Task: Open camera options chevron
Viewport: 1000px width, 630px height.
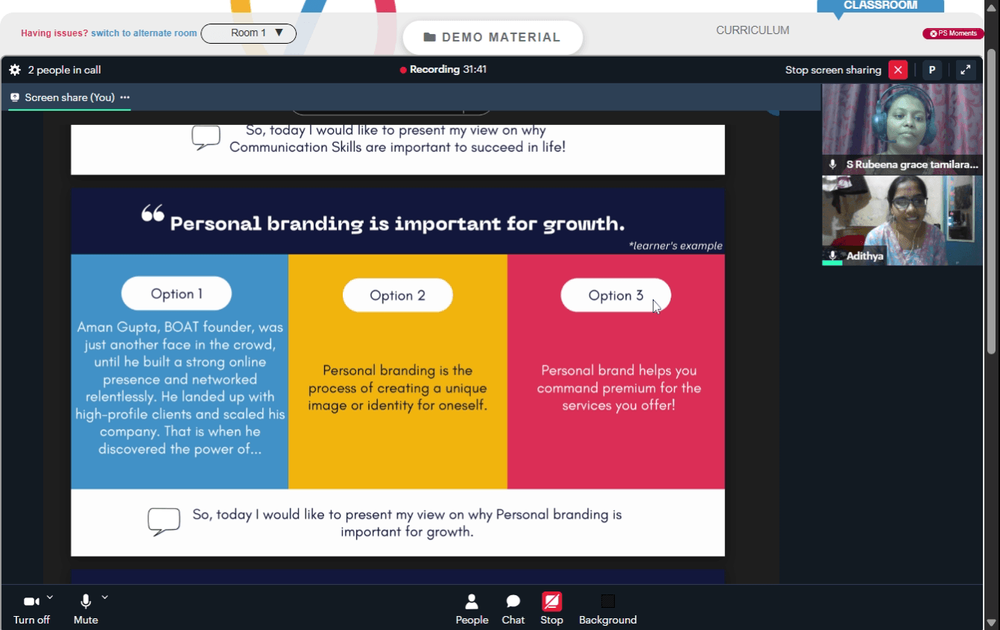Action: 50,597
